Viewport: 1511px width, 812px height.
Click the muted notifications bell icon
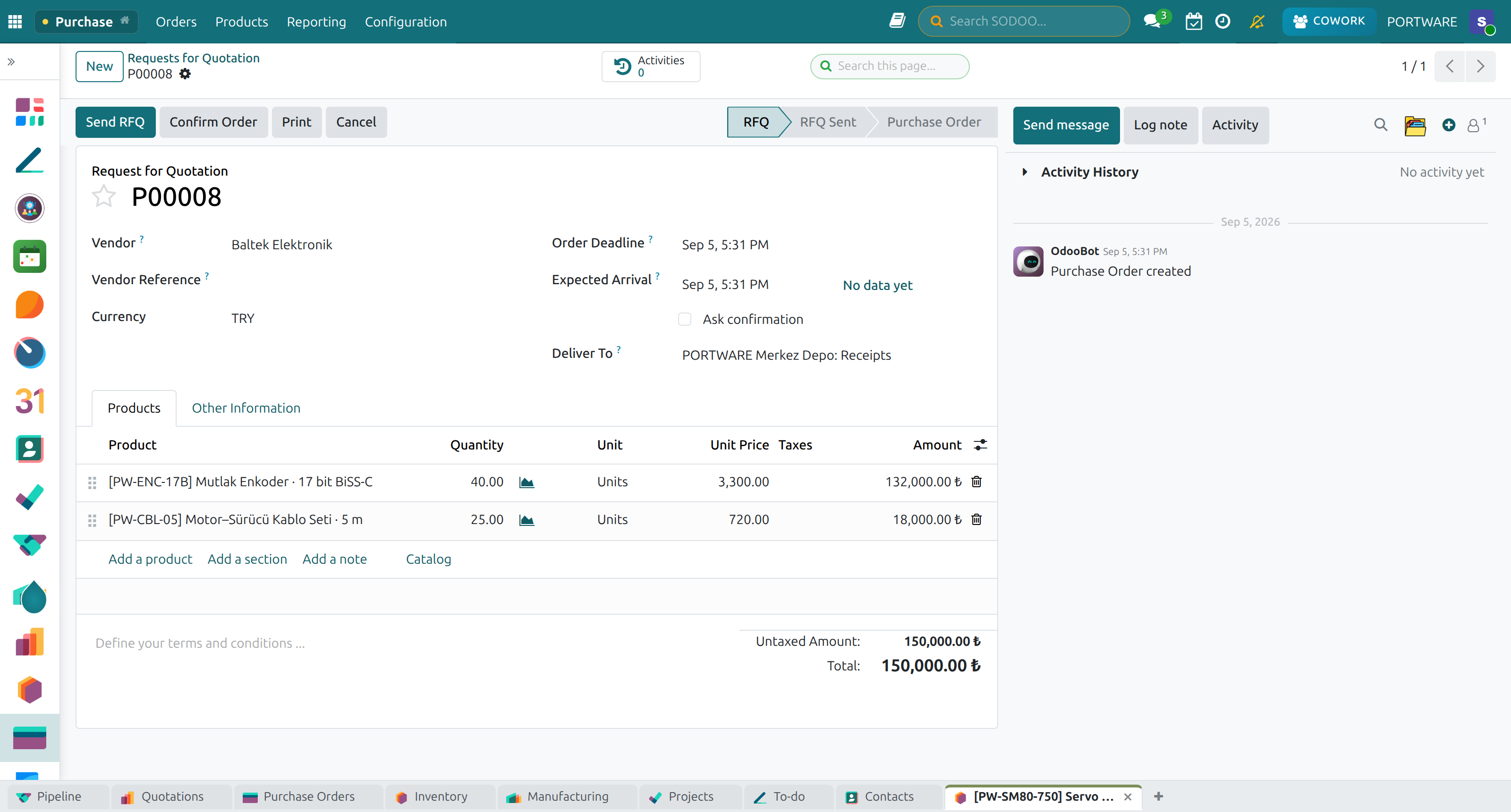point(1257,22)
